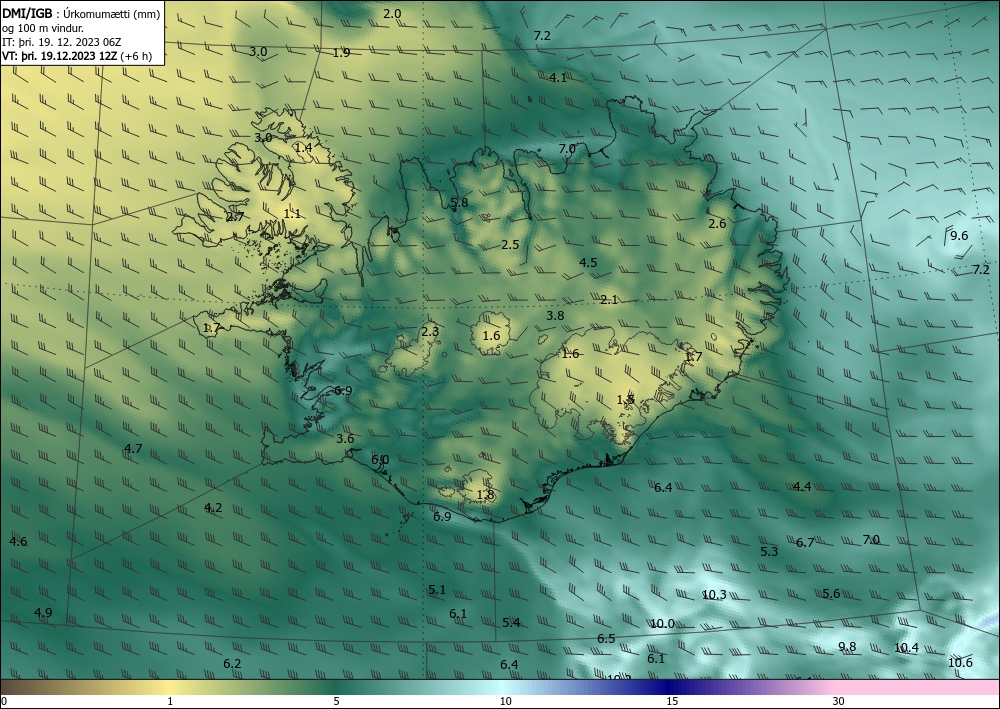Click the 4.6 value label
This screenshot has height=709, width=1000.
click(18, 541)
